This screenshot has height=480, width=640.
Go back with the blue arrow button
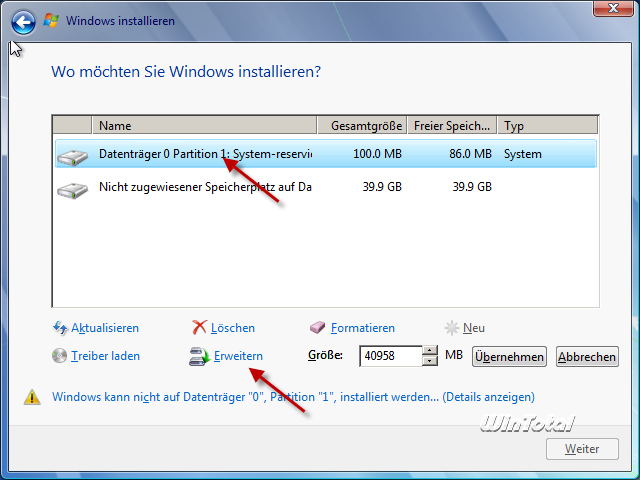coord(23,22)
